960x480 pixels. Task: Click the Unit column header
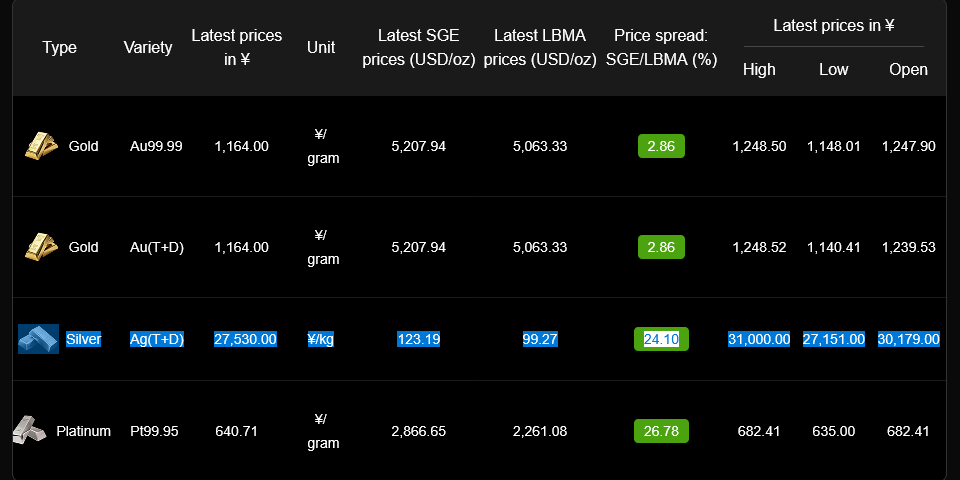(322, 47)
